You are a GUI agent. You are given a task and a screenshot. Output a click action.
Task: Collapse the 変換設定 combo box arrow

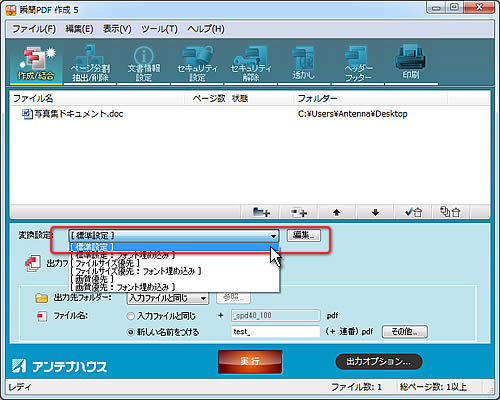point(274,236)
